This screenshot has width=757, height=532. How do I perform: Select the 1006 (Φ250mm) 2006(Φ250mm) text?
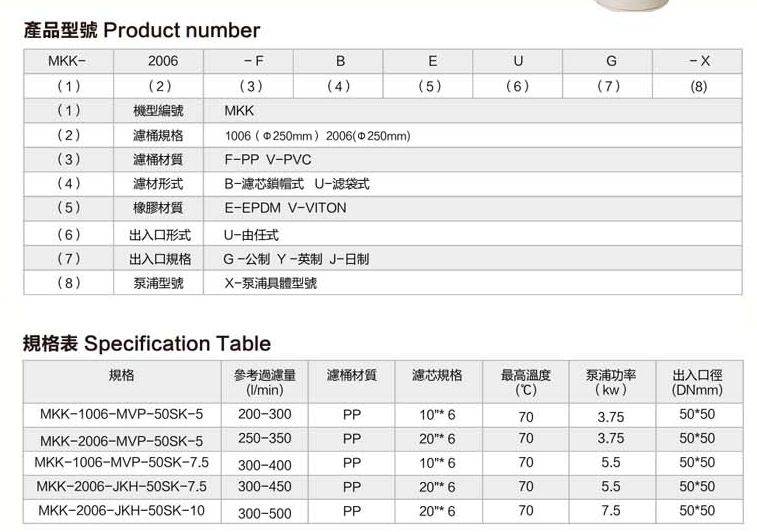coord(319,135)
